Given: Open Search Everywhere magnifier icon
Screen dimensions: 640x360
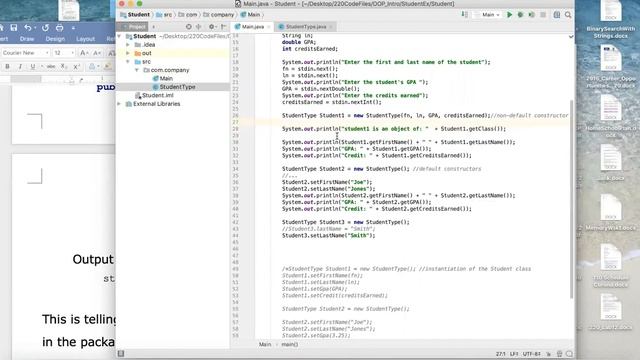Looking at the screenshot, I should coord(568,15).
